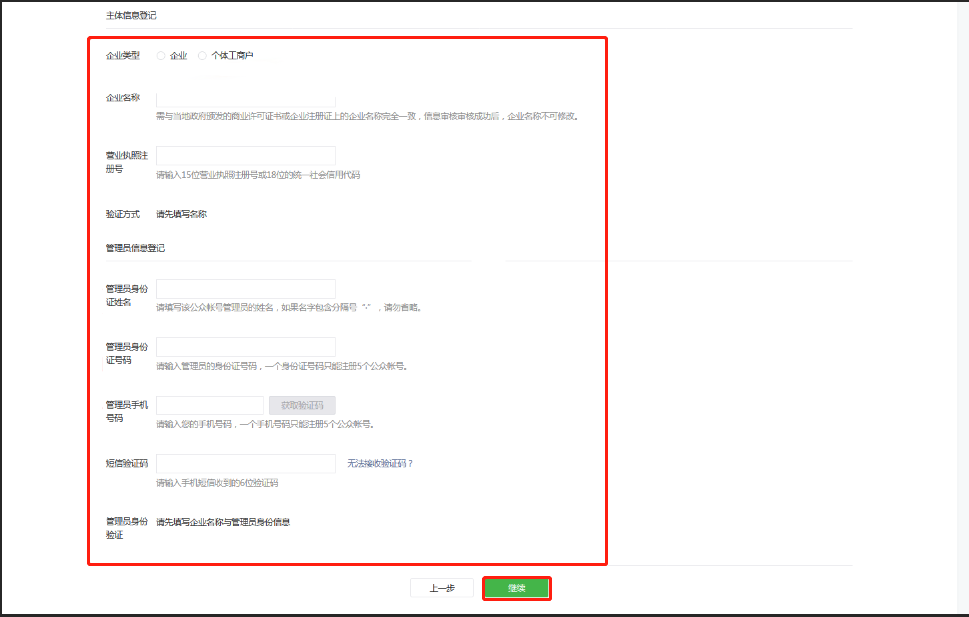Click the green 继续 button
The width and height of the screenshot is (969, 617).
click(x=517, y=588)
